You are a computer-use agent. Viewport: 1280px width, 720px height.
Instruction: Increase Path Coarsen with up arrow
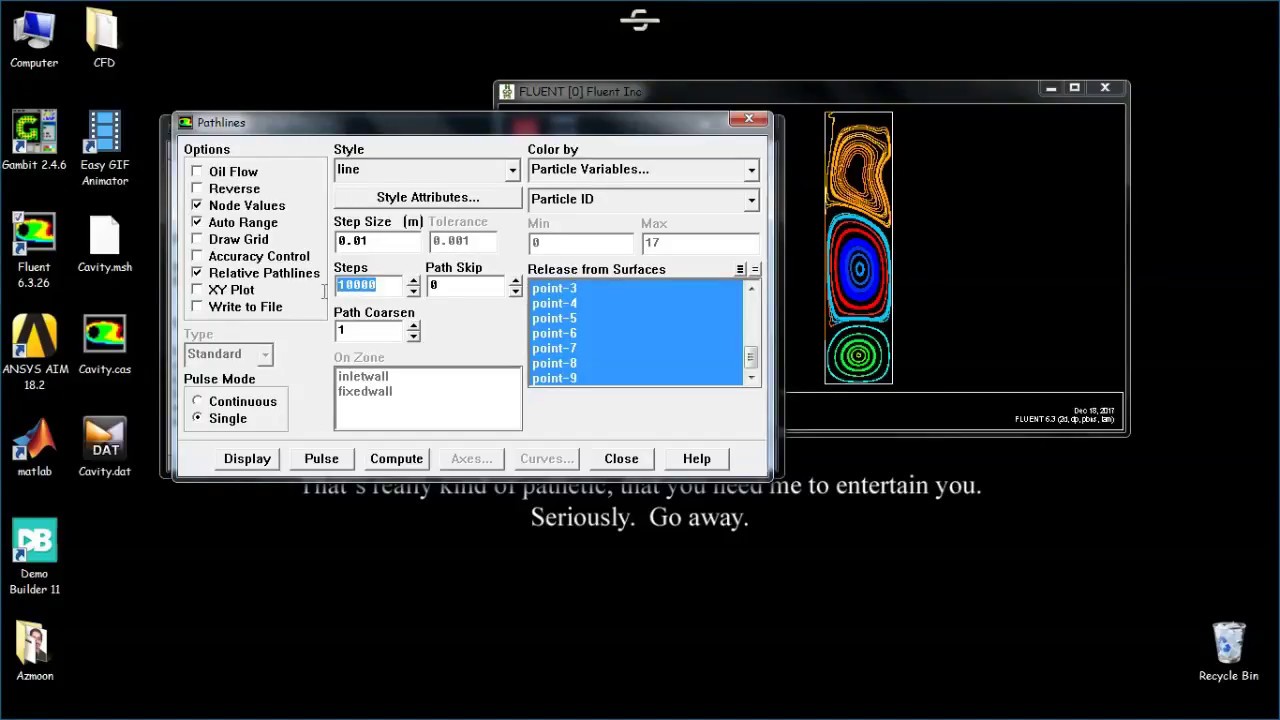pyautogui.click(x=413, y=326)
